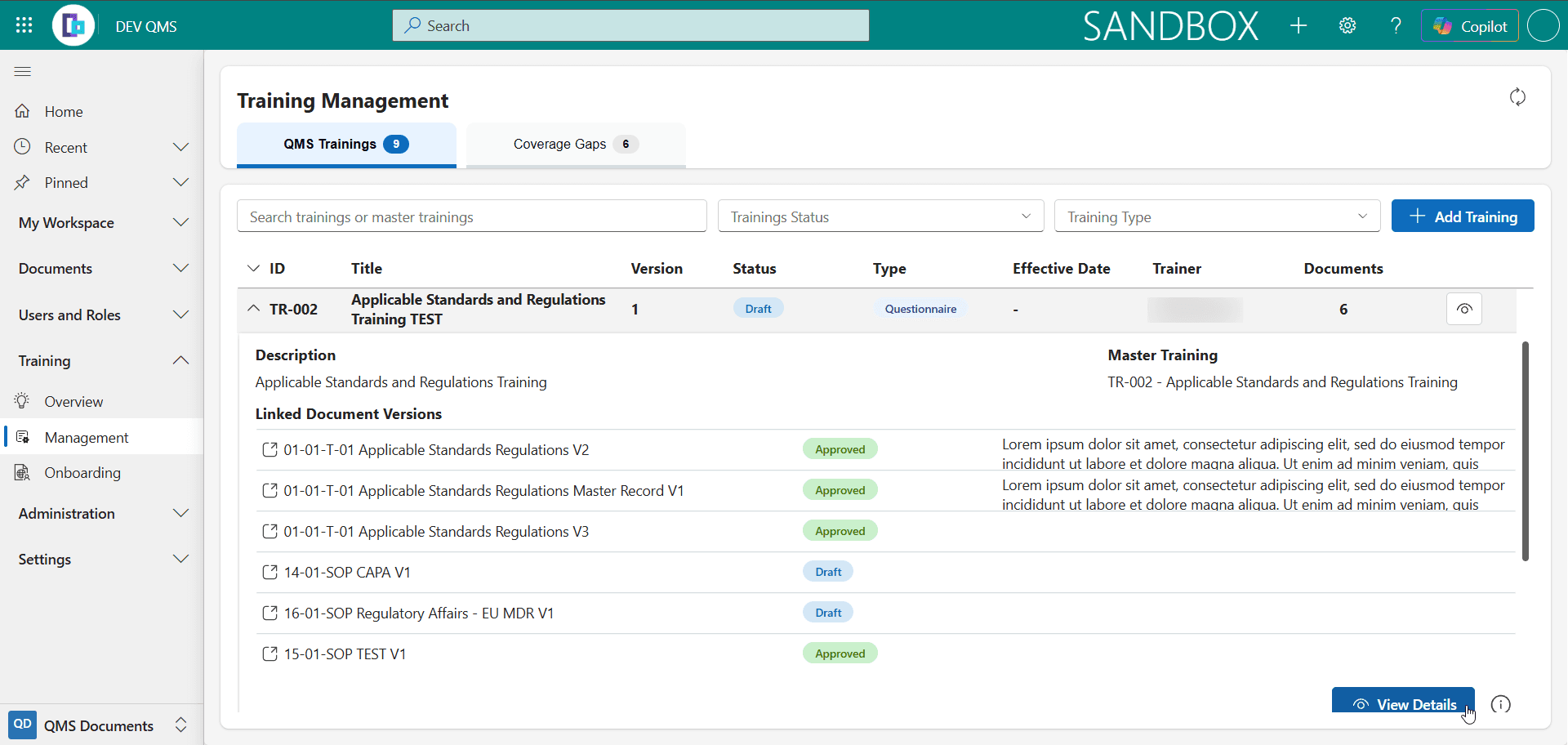The width and height of the screenshot is (1568, 745).
Task: Click the refresh icon in Training Management
Action: (1517, 97)
